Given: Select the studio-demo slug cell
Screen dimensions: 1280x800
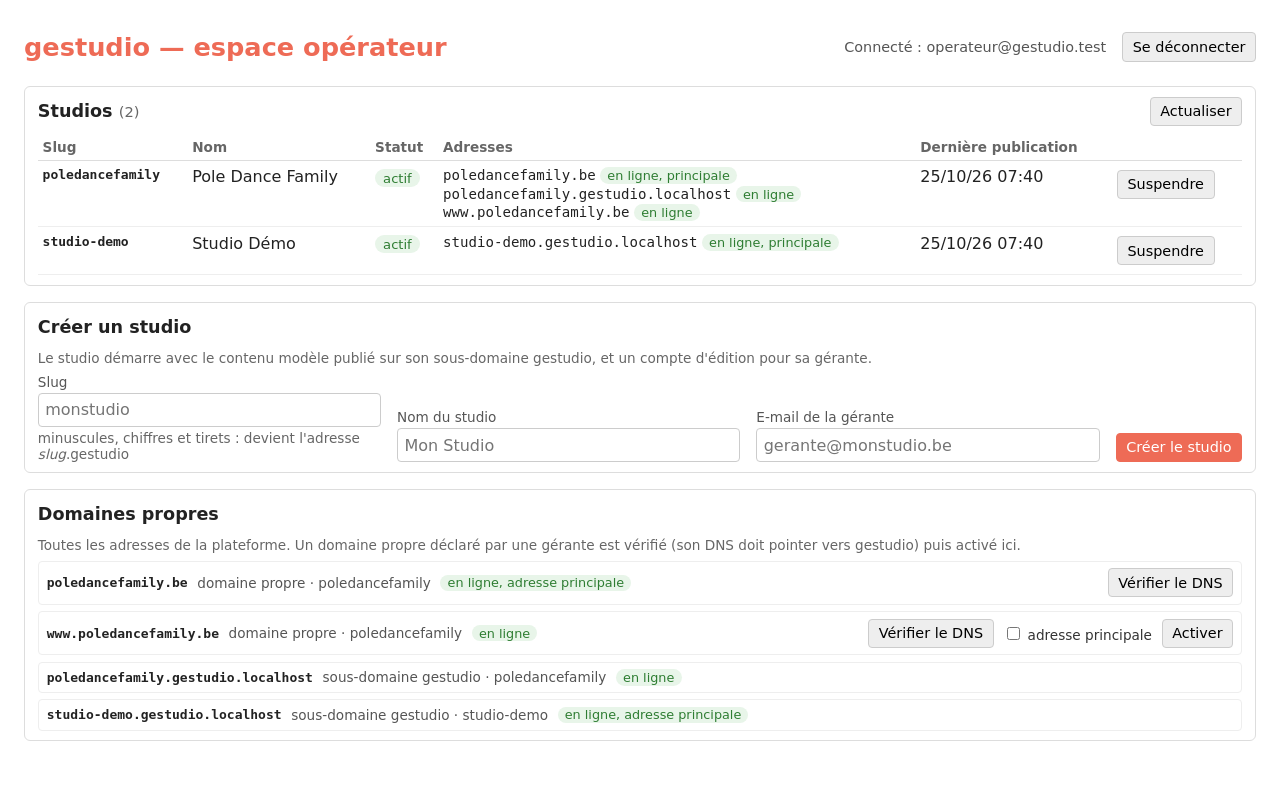Looking at the screenshot, I should click(x=85, y=242).
